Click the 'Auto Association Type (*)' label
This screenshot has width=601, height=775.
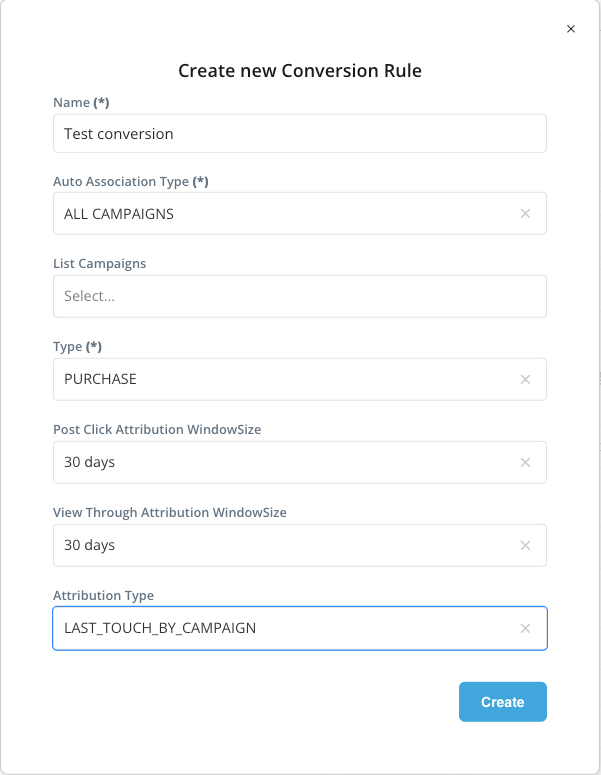click(x=130, y=181)
